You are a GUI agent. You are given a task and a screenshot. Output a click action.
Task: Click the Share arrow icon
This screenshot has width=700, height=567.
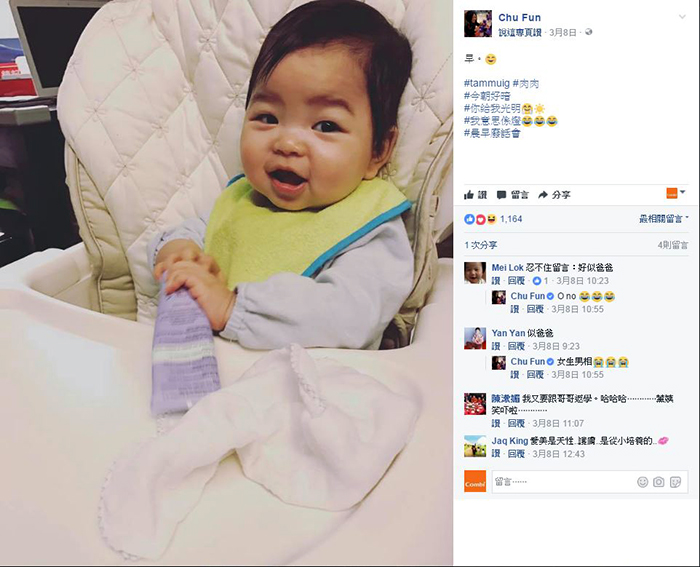point(543,195)
